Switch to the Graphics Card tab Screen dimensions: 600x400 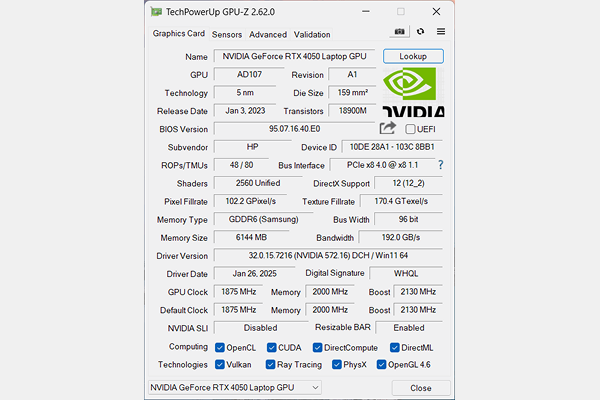click(x=179, y=34)
